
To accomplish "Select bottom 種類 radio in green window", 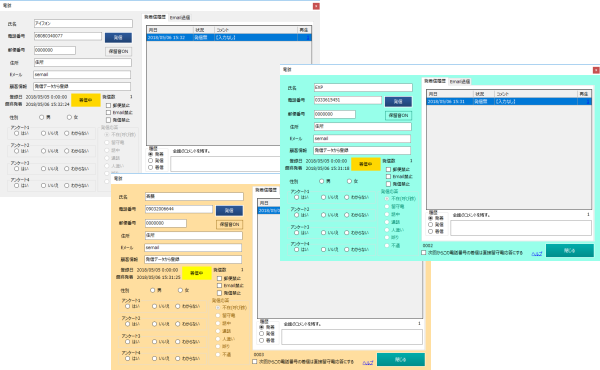I will pos(431,231).
